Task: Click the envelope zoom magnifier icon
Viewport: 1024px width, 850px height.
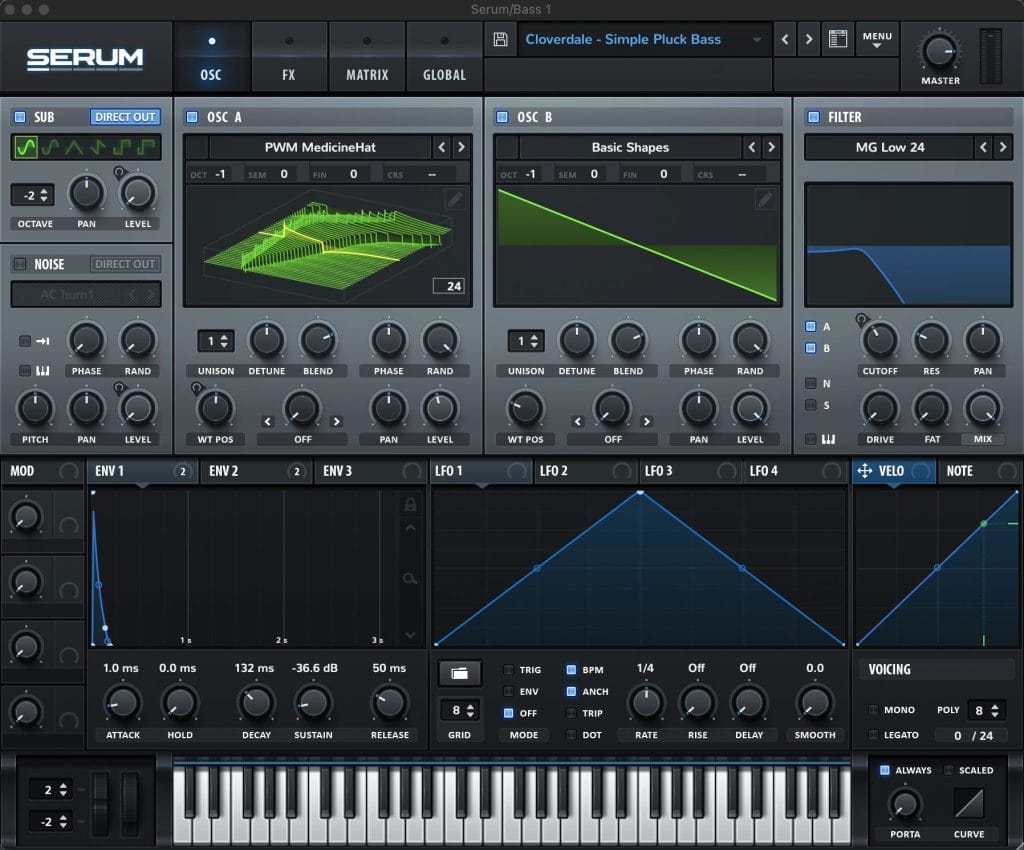Action: [410, 578]
